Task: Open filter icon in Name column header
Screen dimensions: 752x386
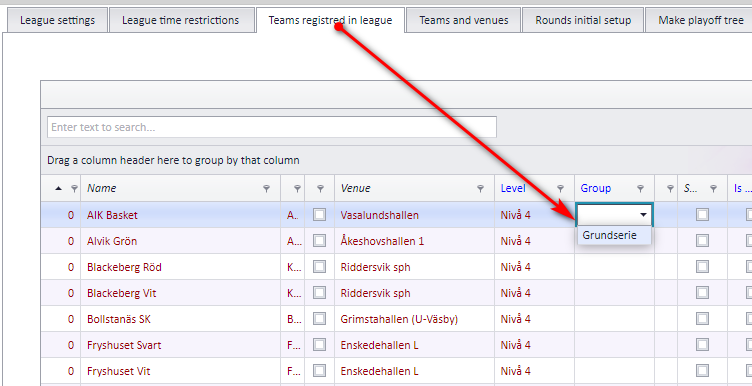Action: point(266,189)
